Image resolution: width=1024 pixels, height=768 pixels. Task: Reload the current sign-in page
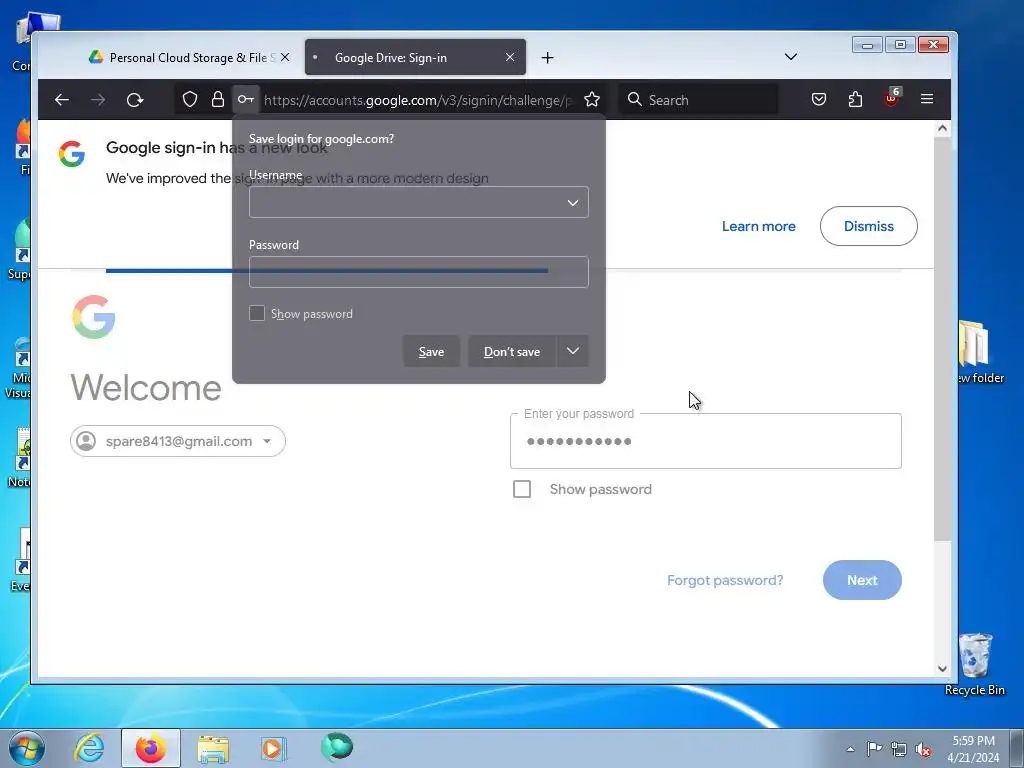click(x=135, y=99)
